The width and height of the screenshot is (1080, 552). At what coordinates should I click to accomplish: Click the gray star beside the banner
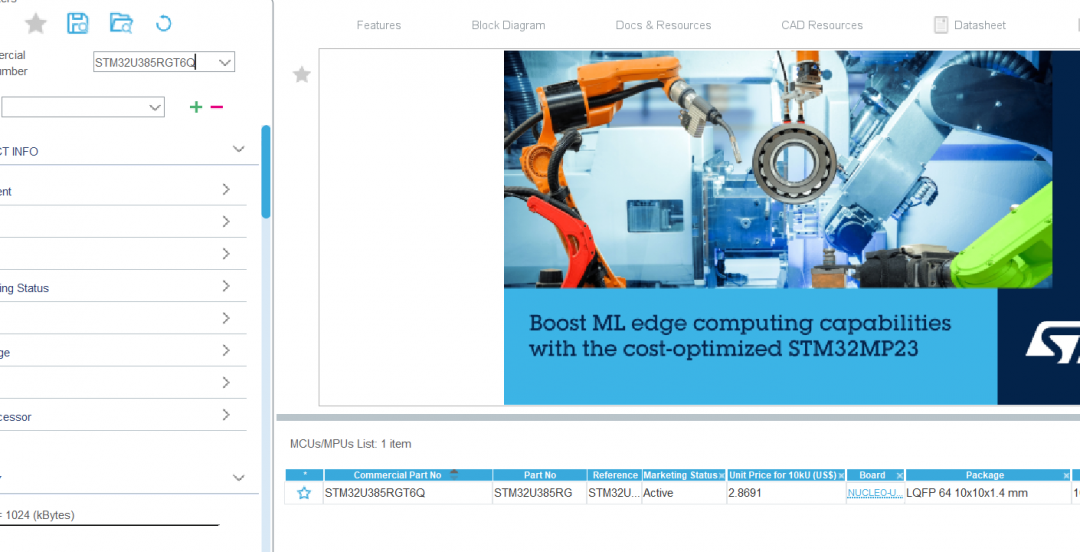point(302,74)
